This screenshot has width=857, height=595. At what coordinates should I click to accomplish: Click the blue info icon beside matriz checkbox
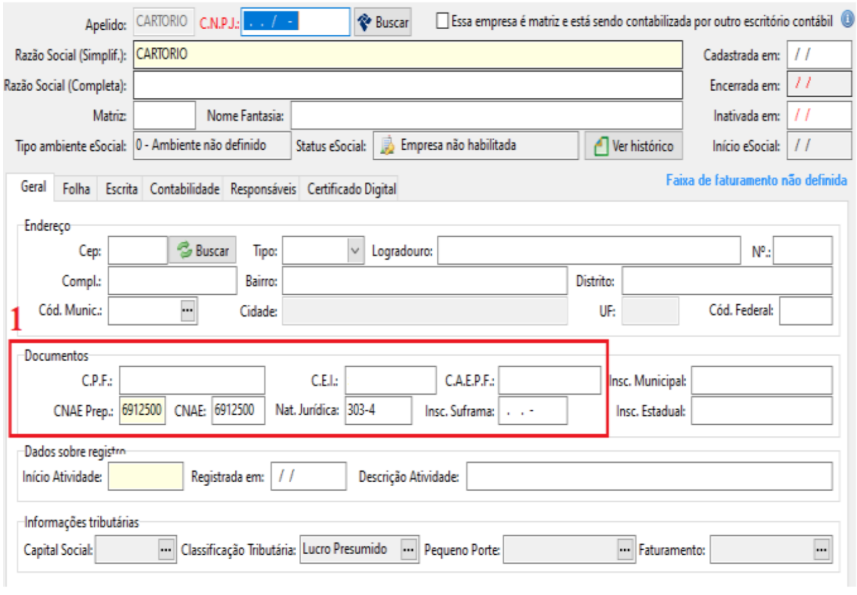847,20
